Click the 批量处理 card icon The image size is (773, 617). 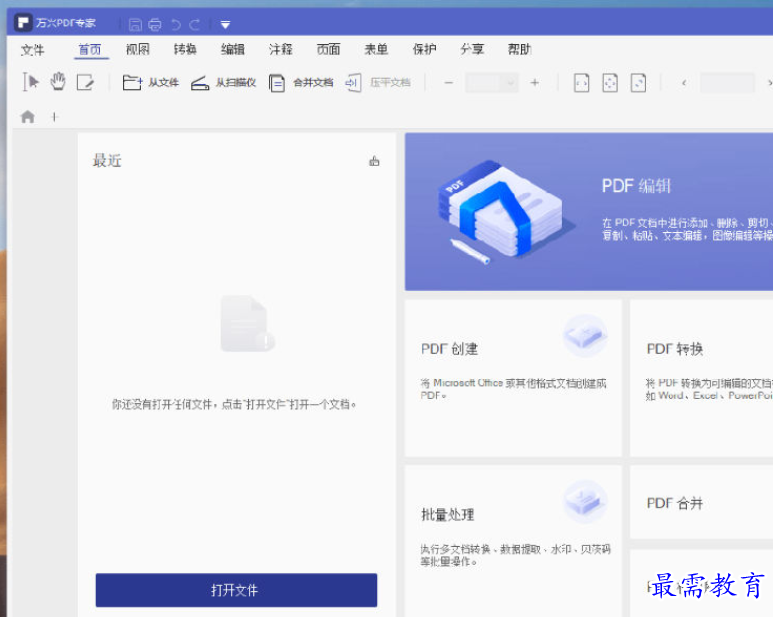point(585,501)
